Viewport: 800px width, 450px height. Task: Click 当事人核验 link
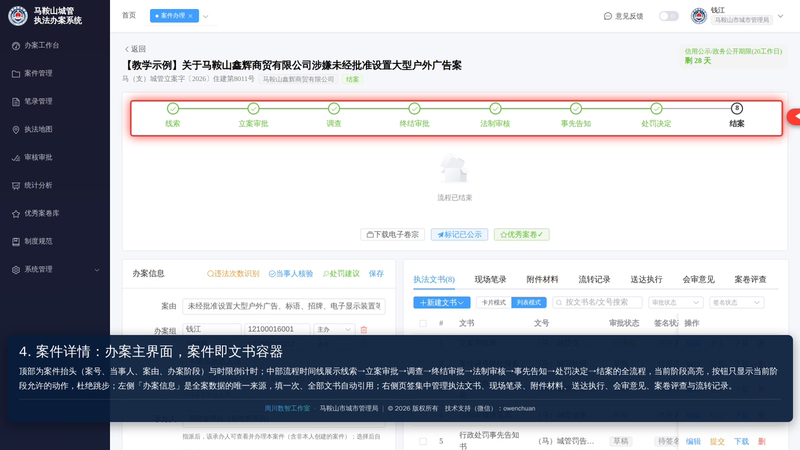point(290,274)
